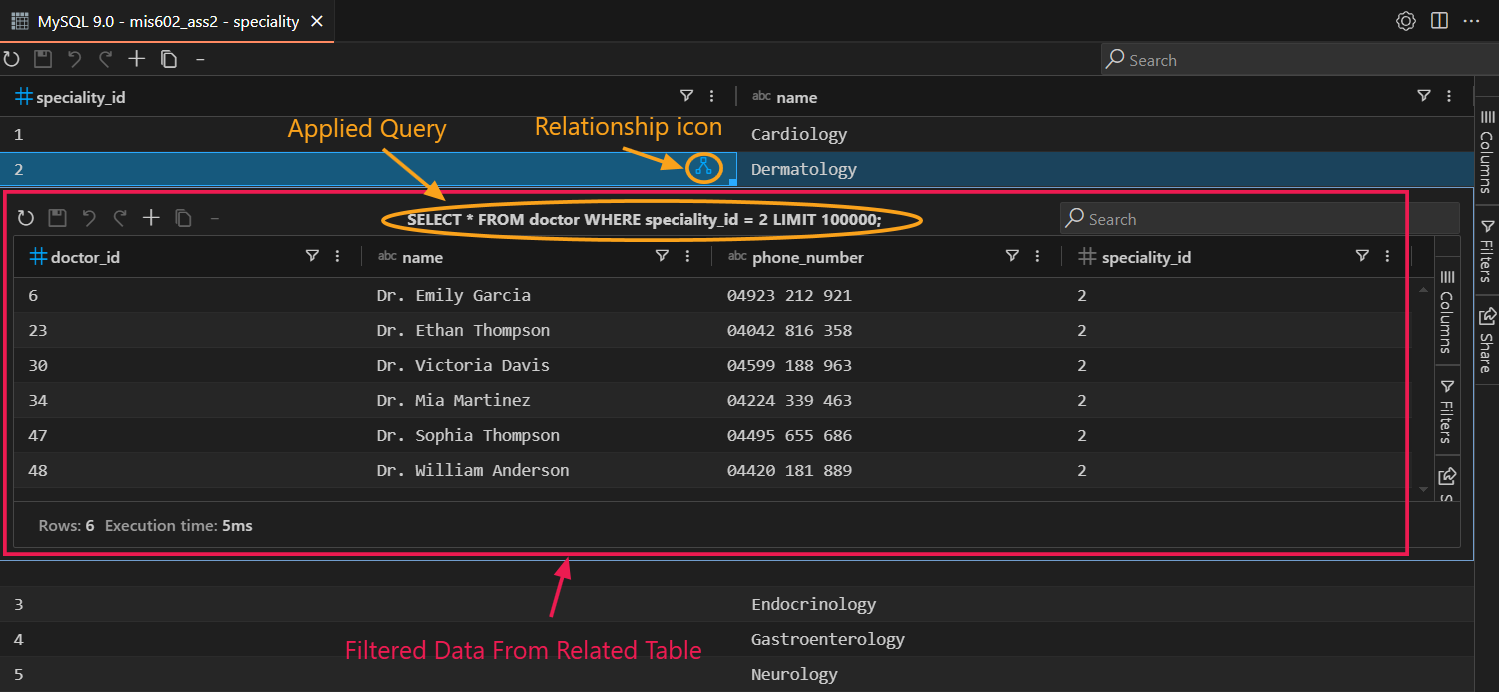The image size is (1499, 692).
Task: Click the nested doctor Search field
Action: [x=1259, y=219]
